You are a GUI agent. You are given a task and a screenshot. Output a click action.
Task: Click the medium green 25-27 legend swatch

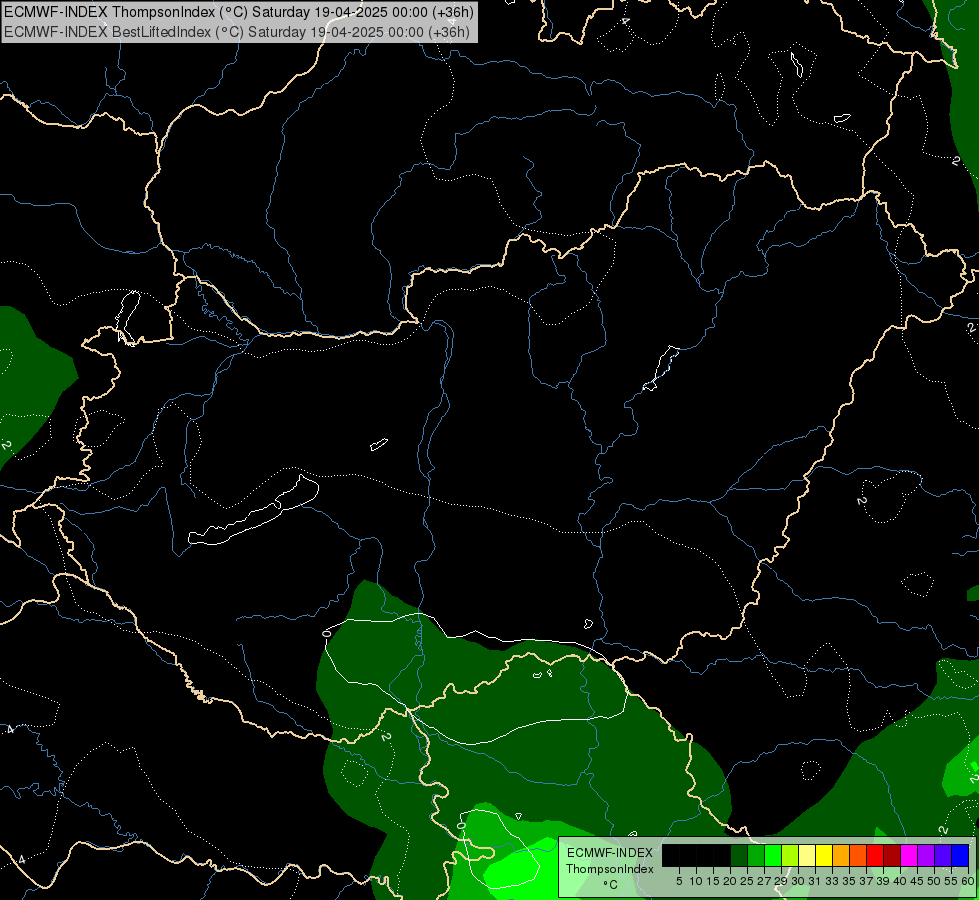click(x=756, y=855)
